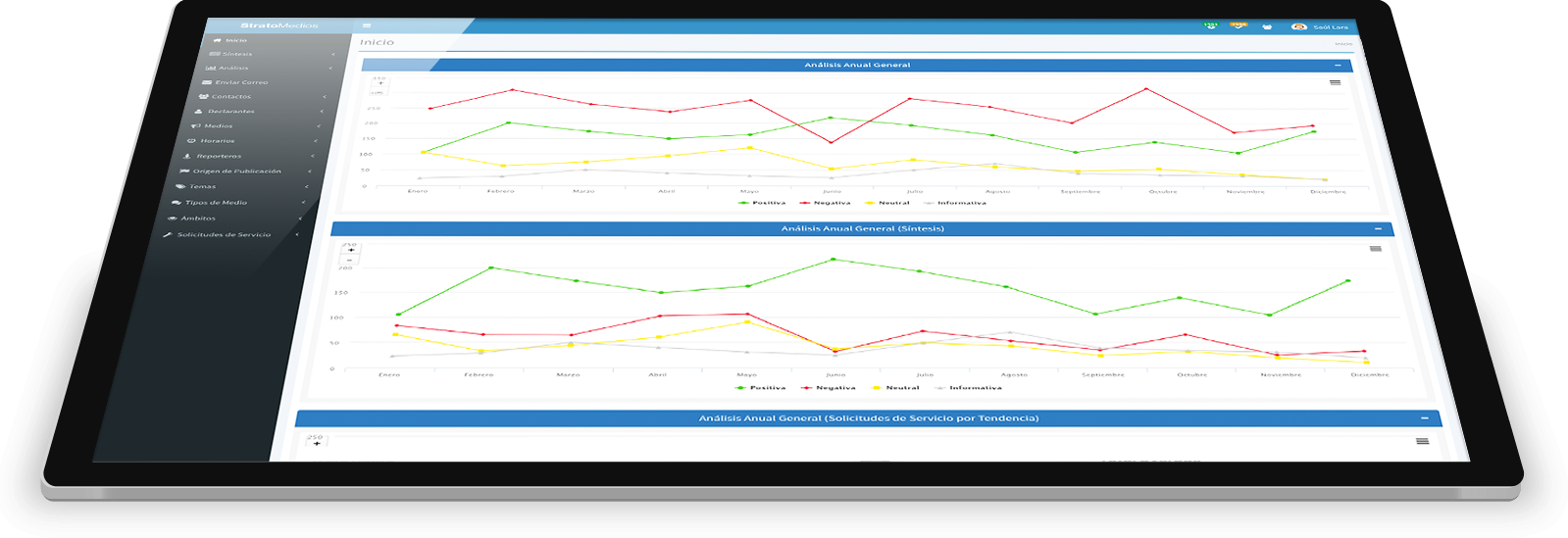Toggle Informativa series in the first chart legend
The height and width of the screenshot is (538, 1568).
954,203
